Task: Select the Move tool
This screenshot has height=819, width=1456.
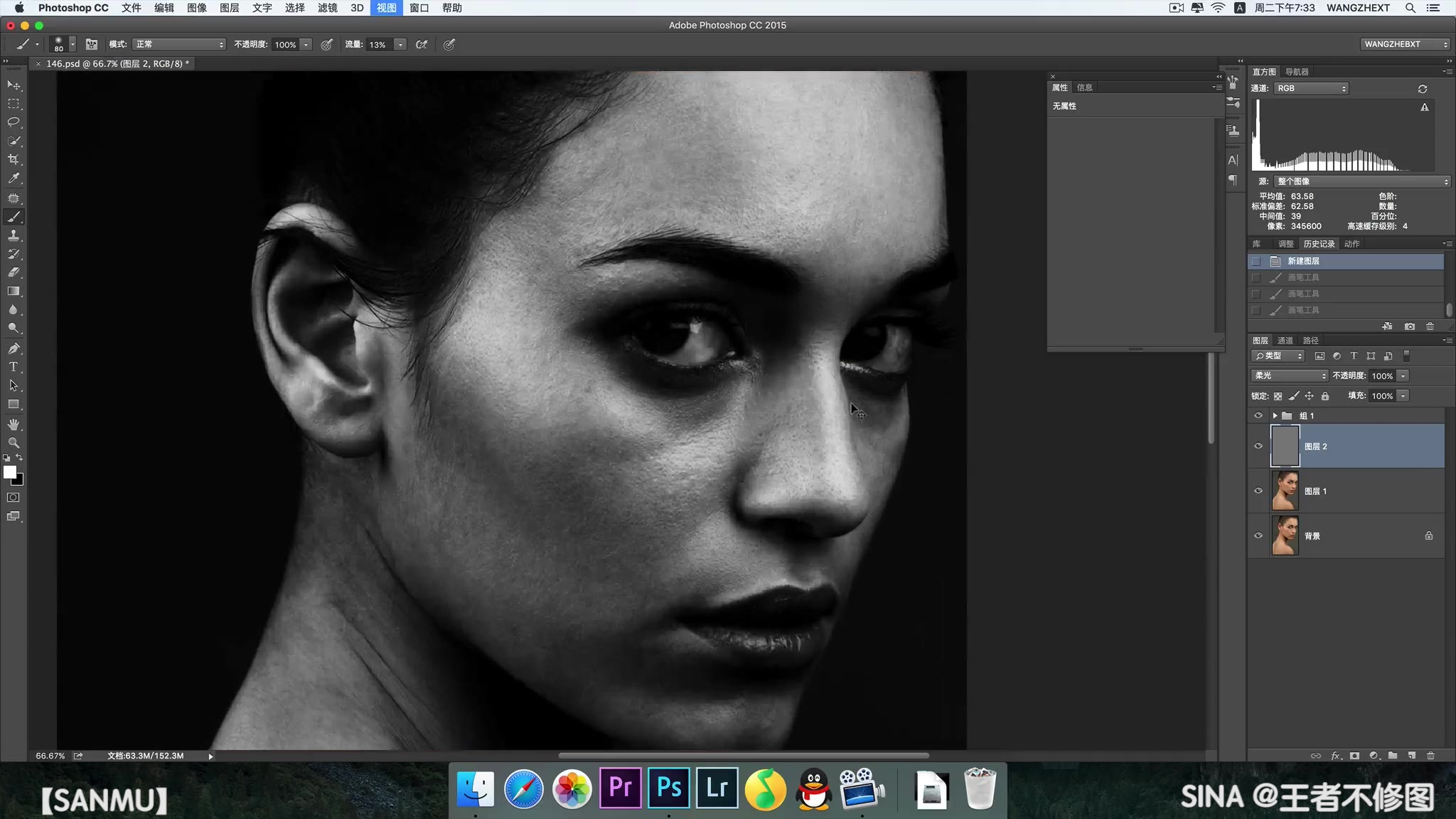Action: pyautogui.click(x=14, y=85)
